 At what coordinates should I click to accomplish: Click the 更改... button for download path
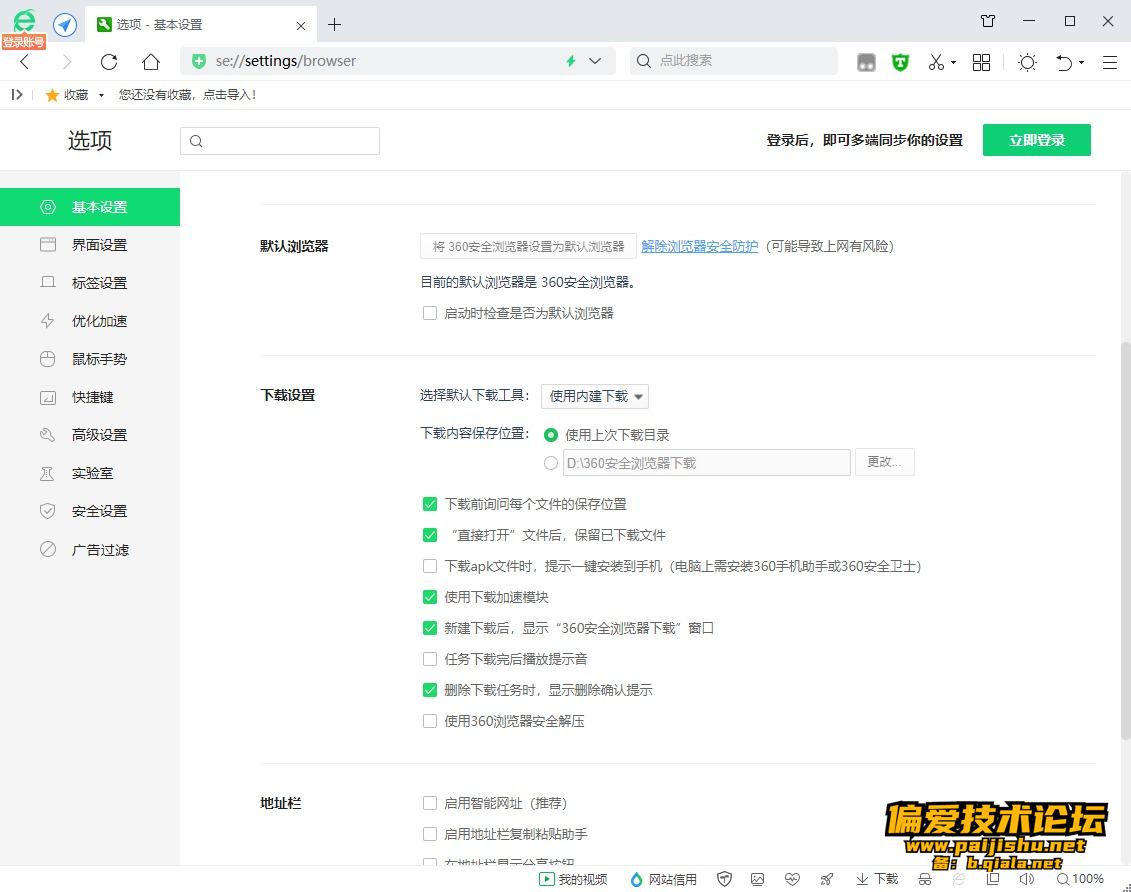[884, 462]
